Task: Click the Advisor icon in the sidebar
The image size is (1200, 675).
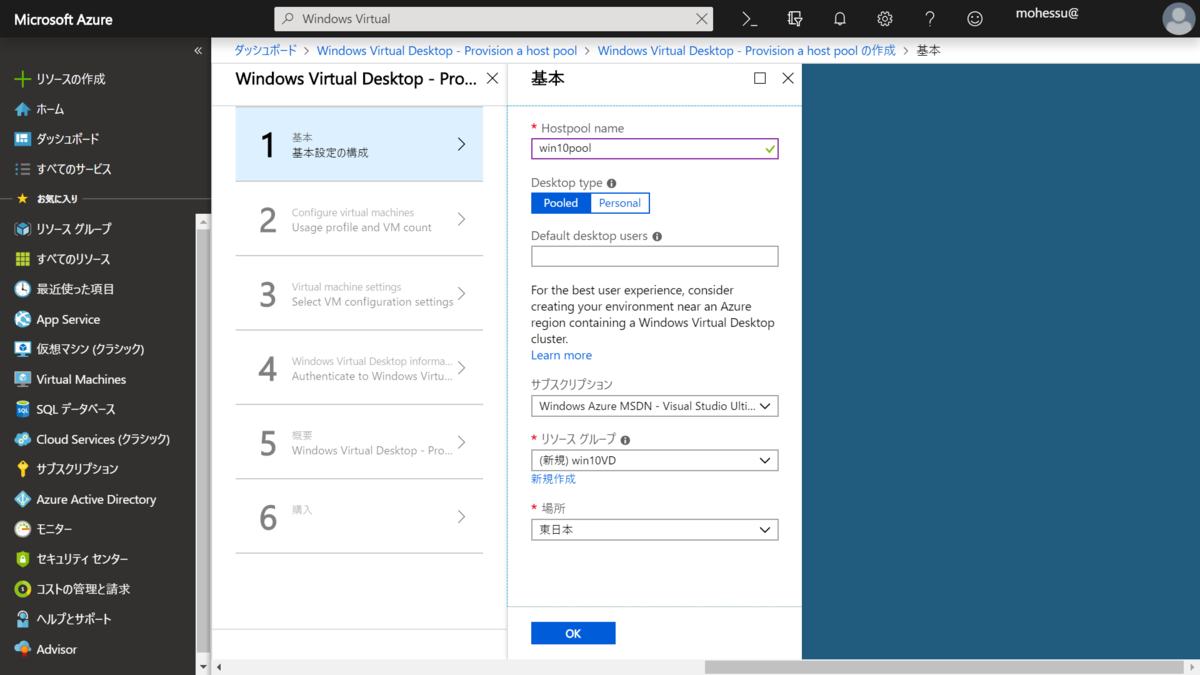Action: point(22,649)
